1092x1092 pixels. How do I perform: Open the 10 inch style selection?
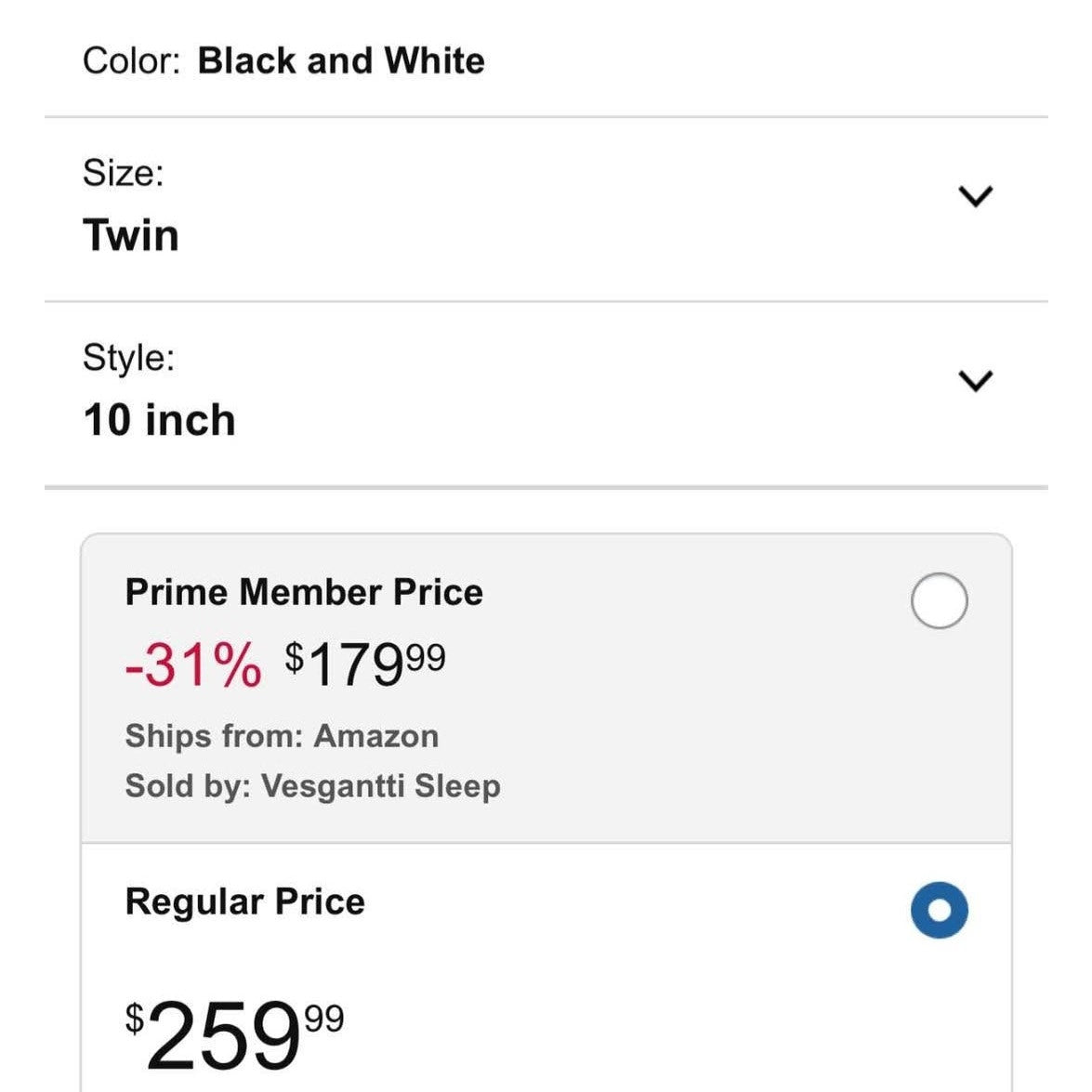pos(159,420)
